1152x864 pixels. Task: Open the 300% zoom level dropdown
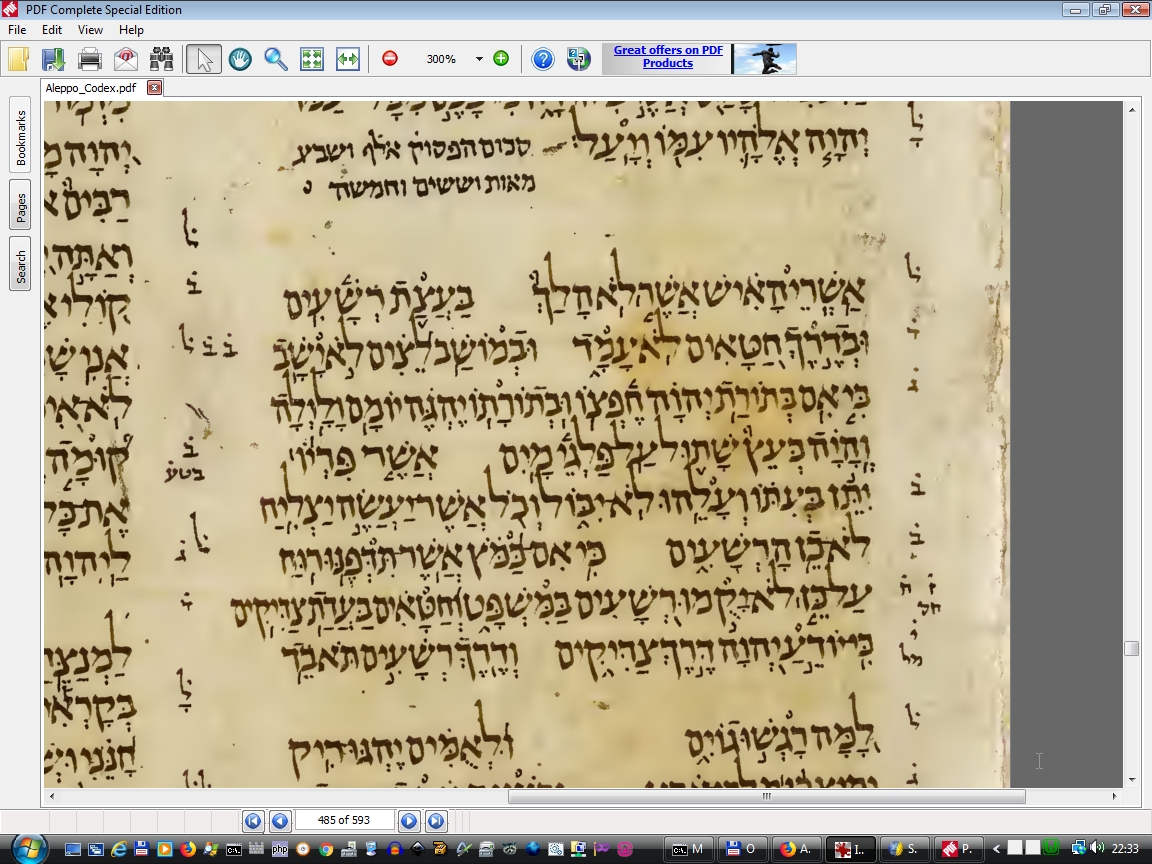point(479,59)
